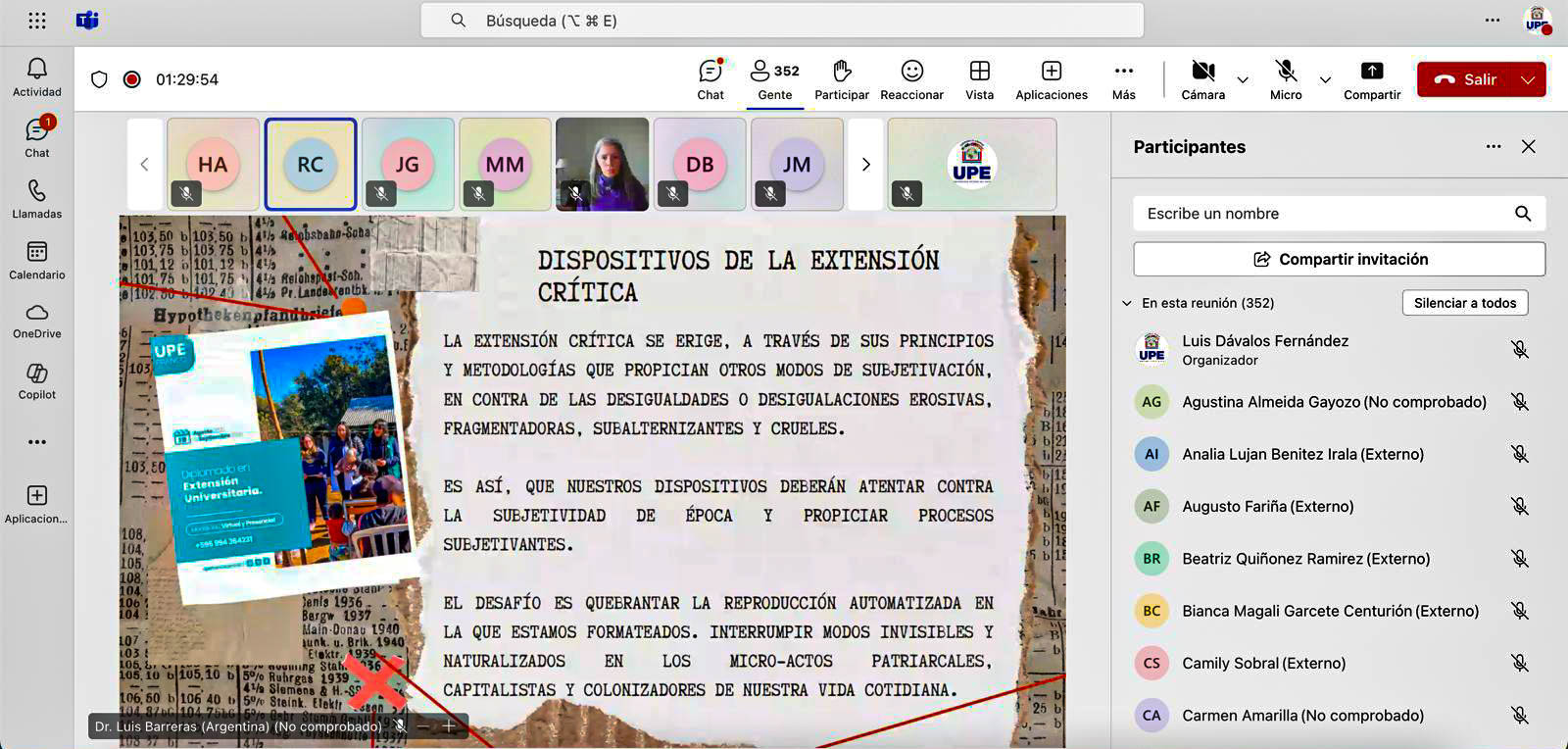This screenshot has height=749, width=1568.
Task: Zoom in shared content plus button
Action: [x=449, y=726]
